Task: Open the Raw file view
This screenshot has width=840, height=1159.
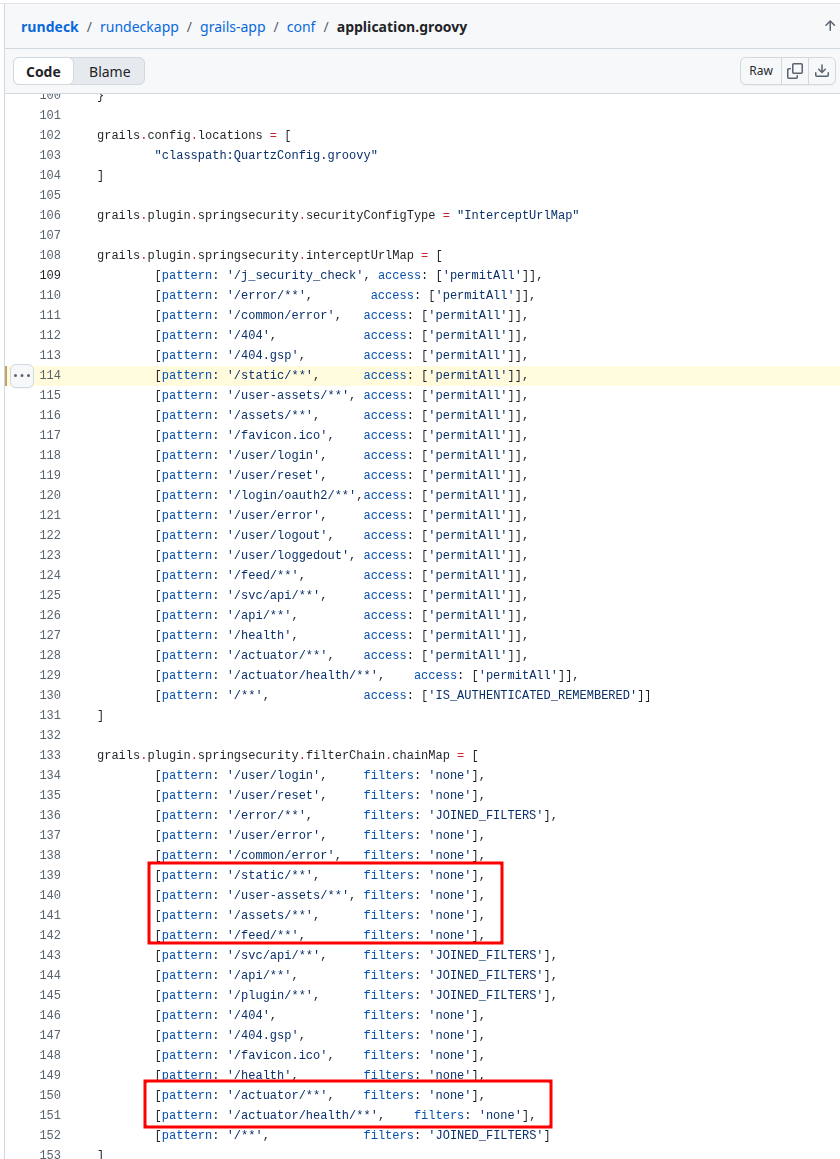Action: (x=761, y=71)
